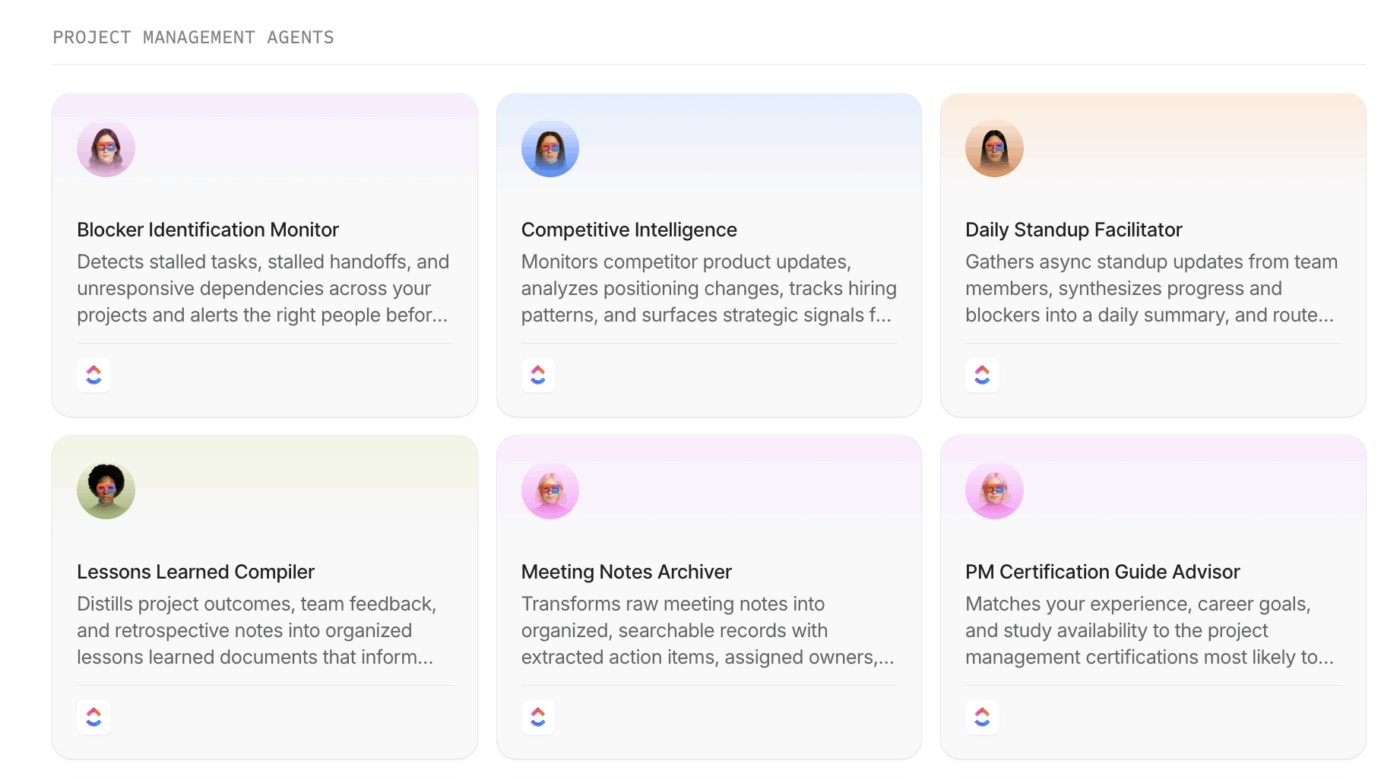Open the Blocker Identification Monitor title
This screenshot has width=1400, height=777.
pos(208,230)
